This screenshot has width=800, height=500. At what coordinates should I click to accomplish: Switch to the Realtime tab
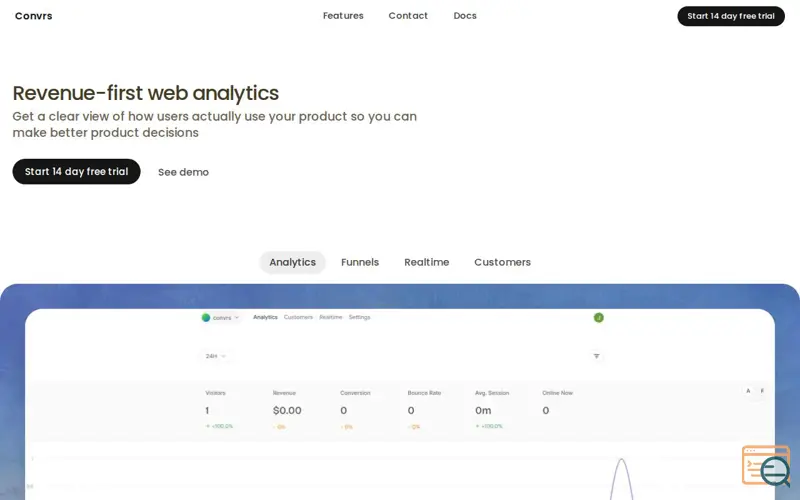click(427, 262)
